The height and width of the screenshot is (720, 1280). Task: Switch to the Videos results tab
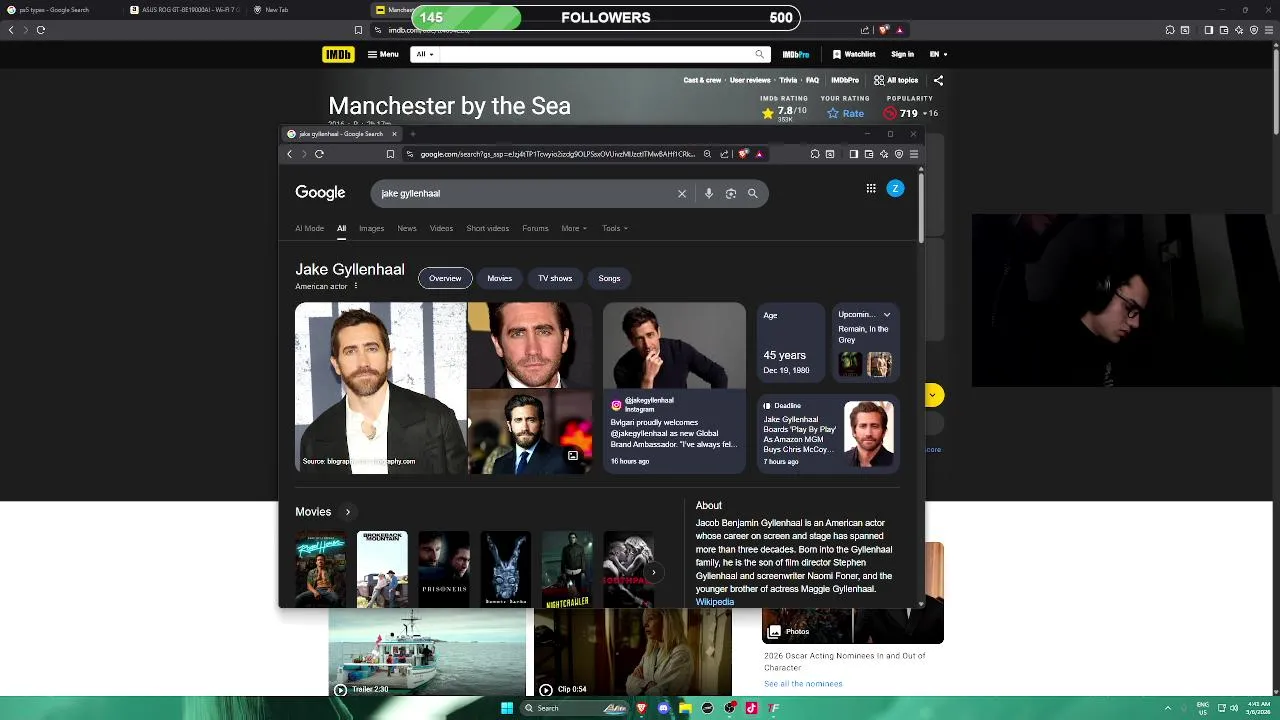pyautogui.click(x=441, y=228)
